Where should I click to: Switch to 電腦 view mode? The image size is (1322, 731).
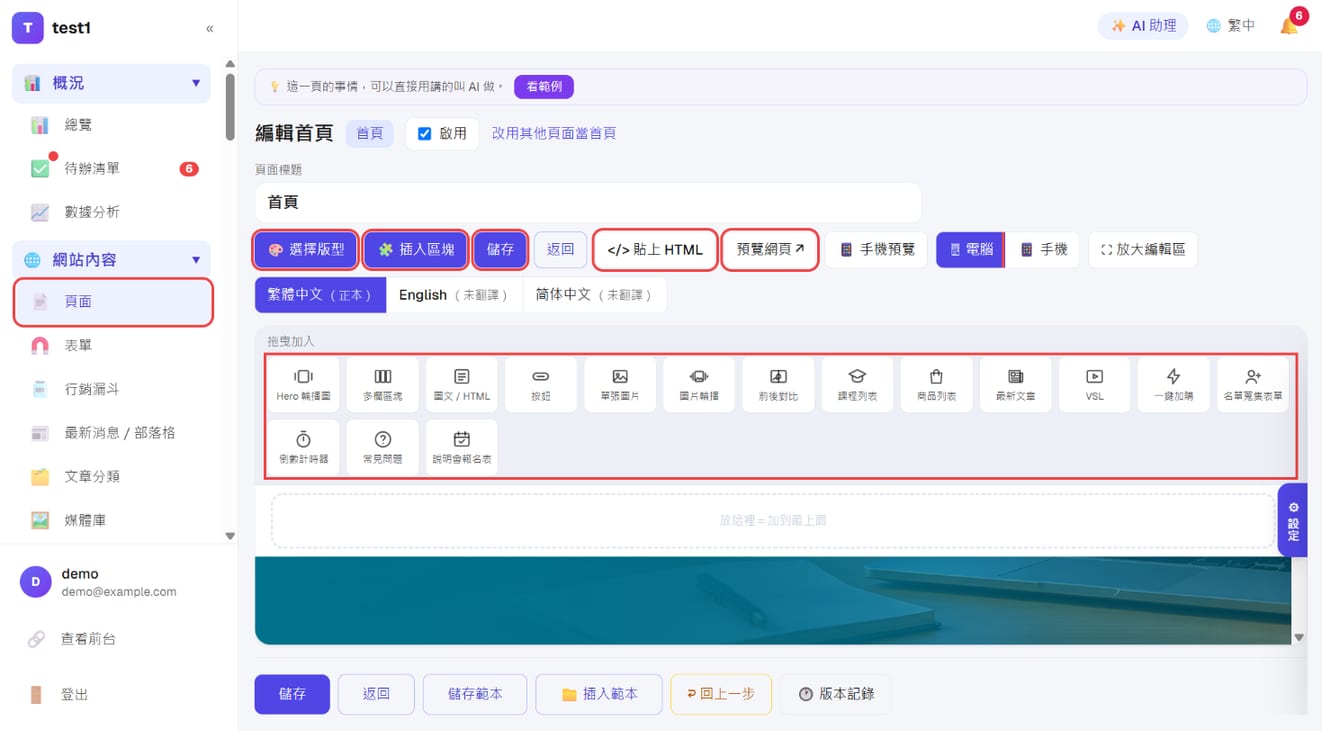969,249
